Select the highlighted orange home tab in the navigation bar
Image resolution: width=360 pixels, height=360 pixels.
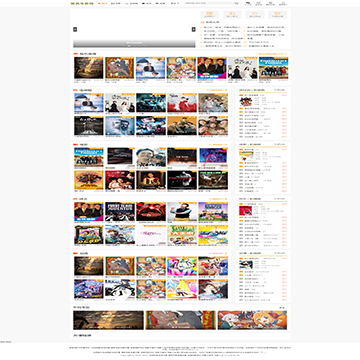(x=103, y=3)
